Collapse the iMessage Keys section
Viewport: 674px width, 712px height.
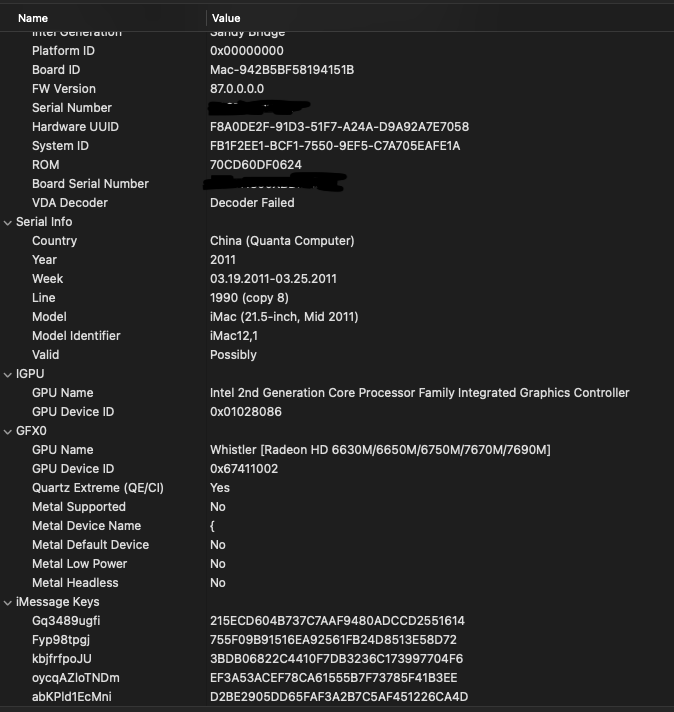pos(8,602)
